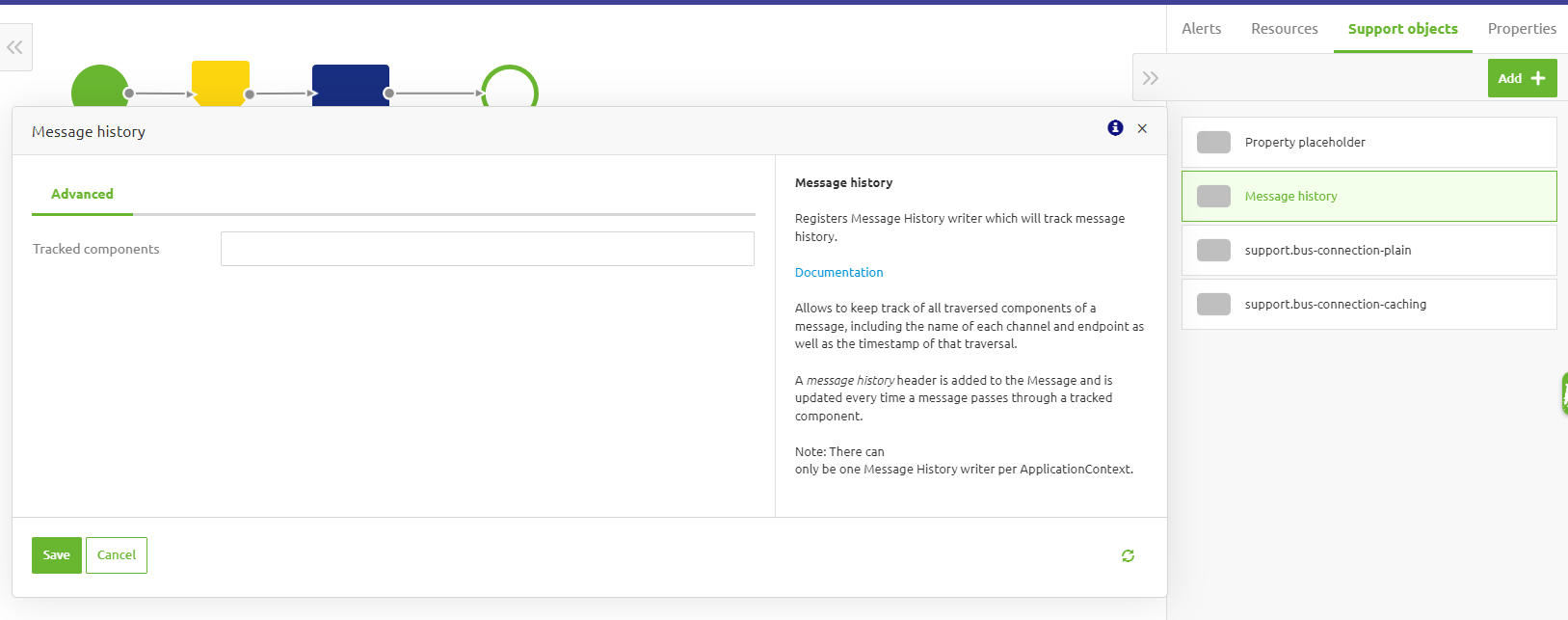
Task: Switch to the Alerts tab
Action: click(x=1201, y=29)
